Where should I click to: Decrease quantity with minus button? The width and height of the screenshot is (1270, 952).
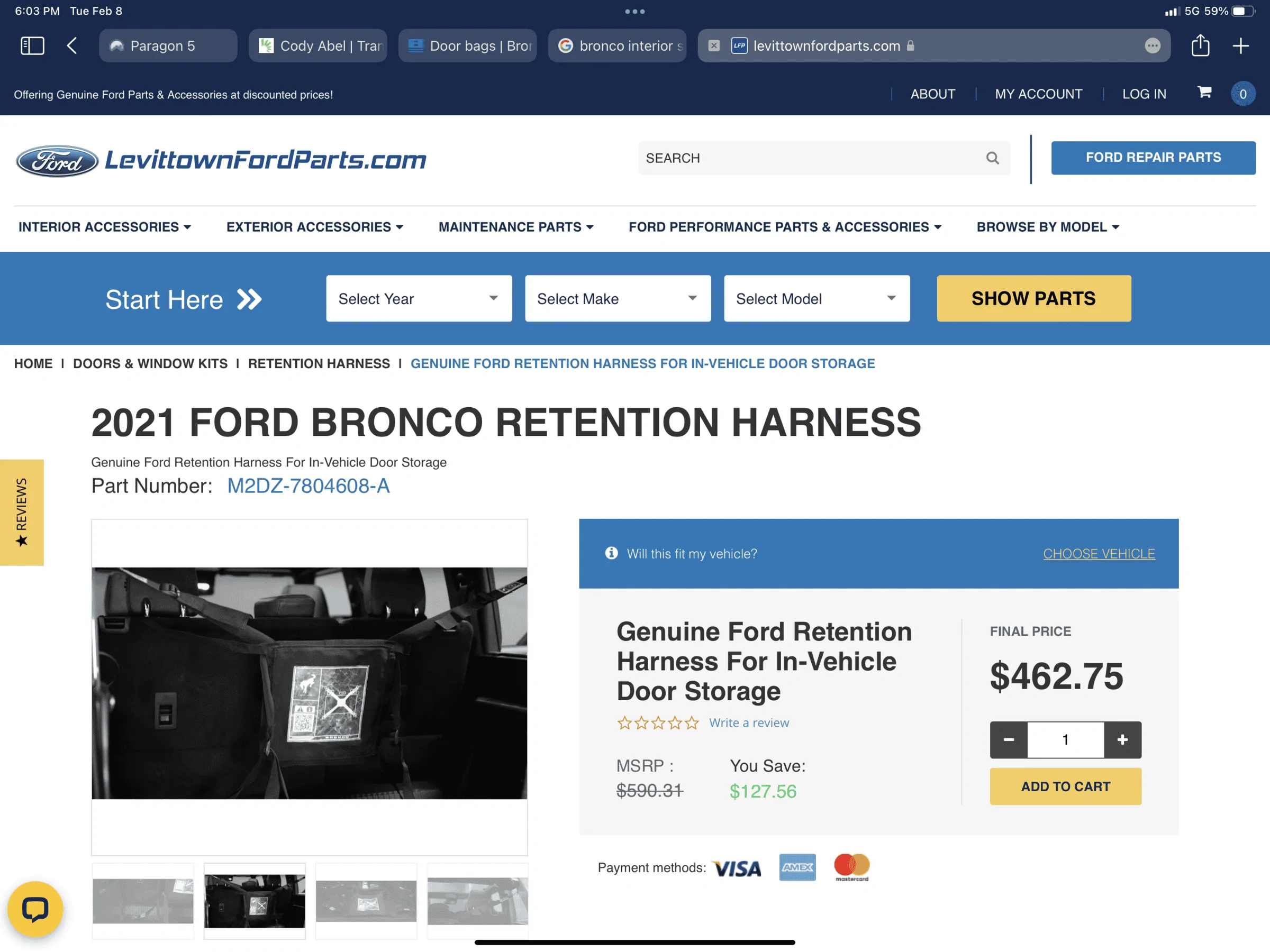point(1009,740)
